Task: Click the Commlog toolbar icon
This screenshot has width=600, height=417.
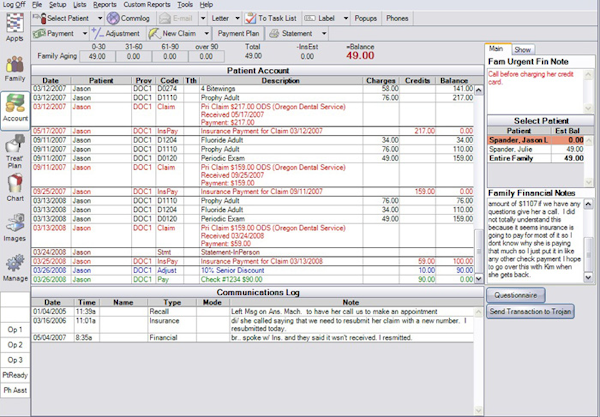Action: 113,18
